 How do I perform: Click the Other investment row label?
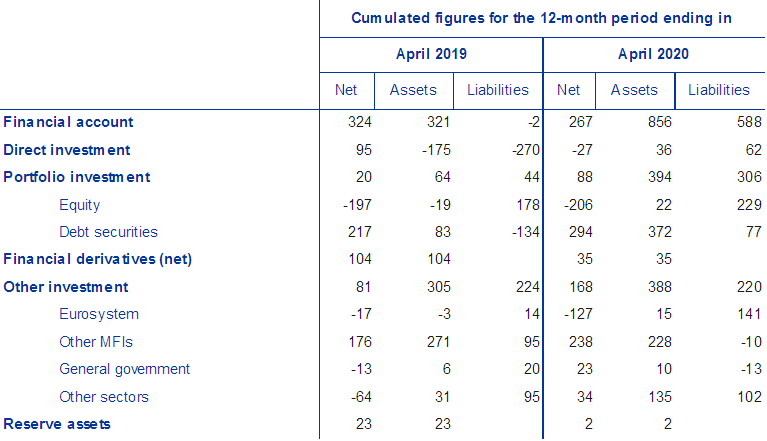[x=66, y=287]
